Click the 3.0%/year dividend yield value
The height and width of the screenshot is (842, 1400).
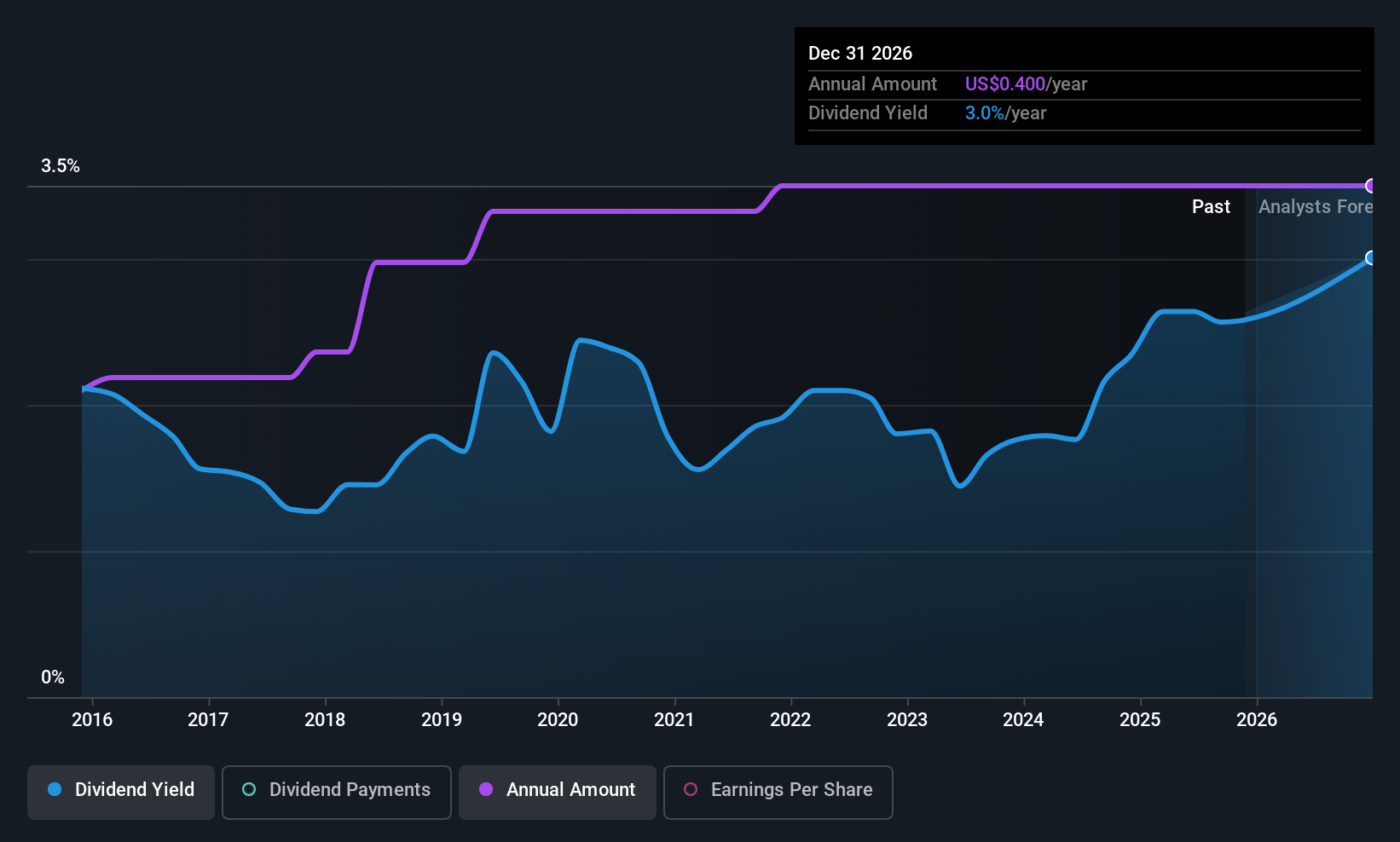tap(1005, 112)
